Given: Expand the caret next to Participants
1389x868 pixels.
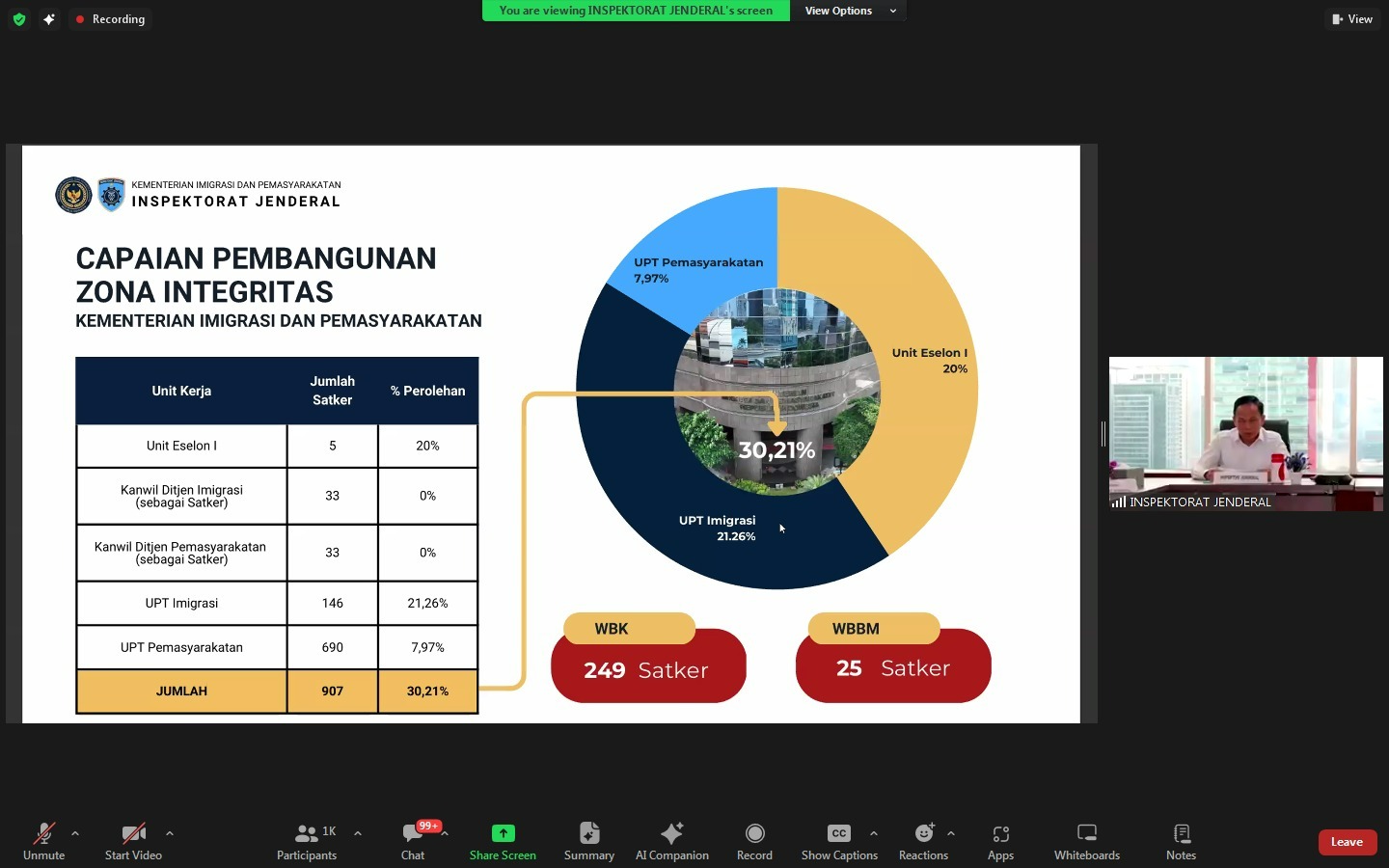Looking at the screenshot, I should [x=358, y=833].
